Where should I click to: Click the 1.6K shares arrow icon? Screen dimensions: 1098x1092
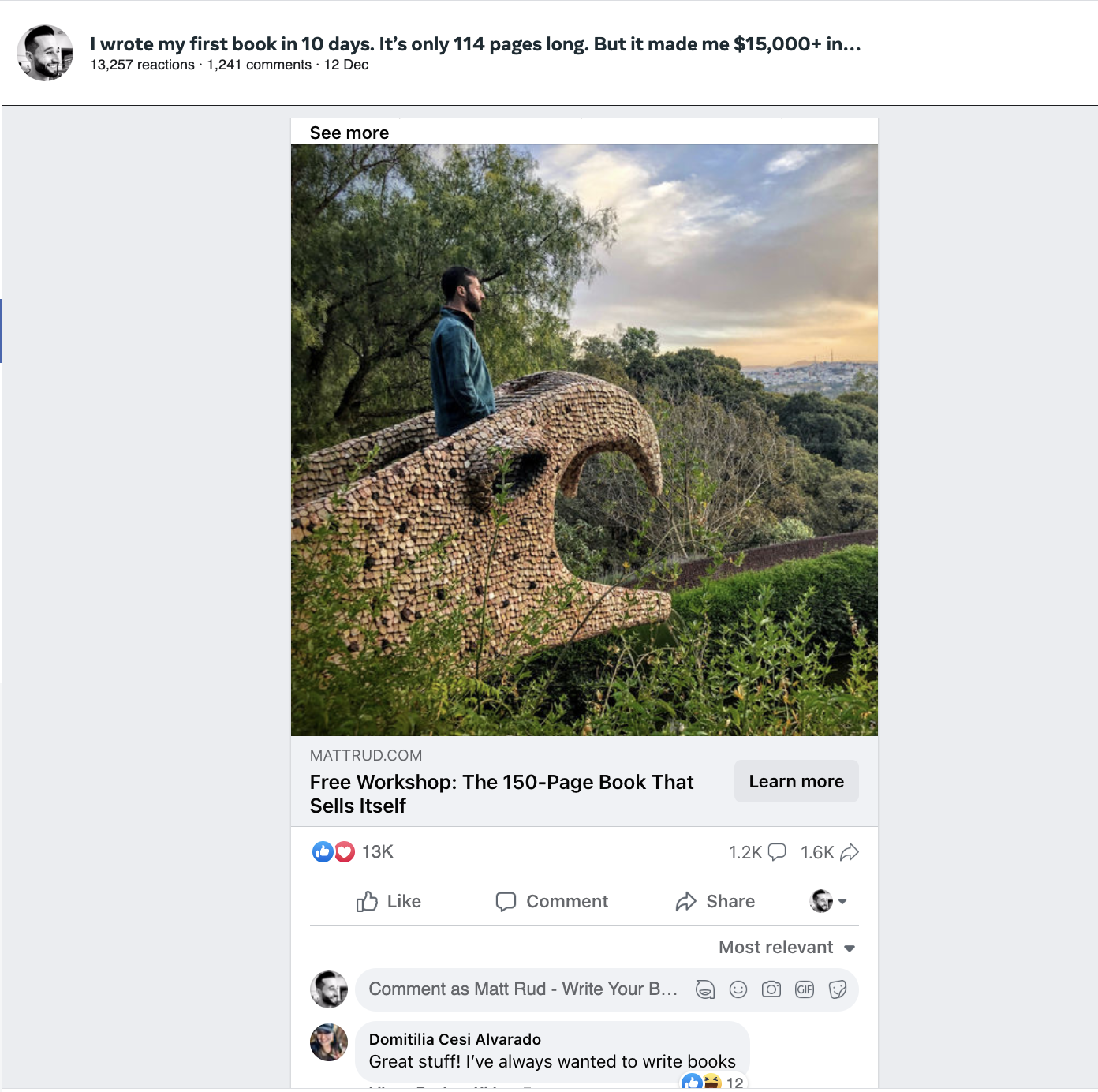[850, 852]
